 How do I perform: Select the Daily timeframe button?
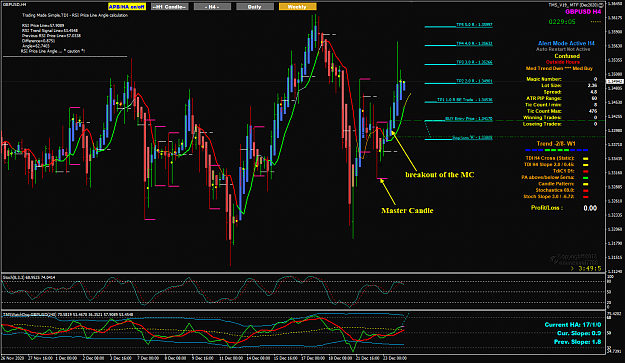[255, 7]
